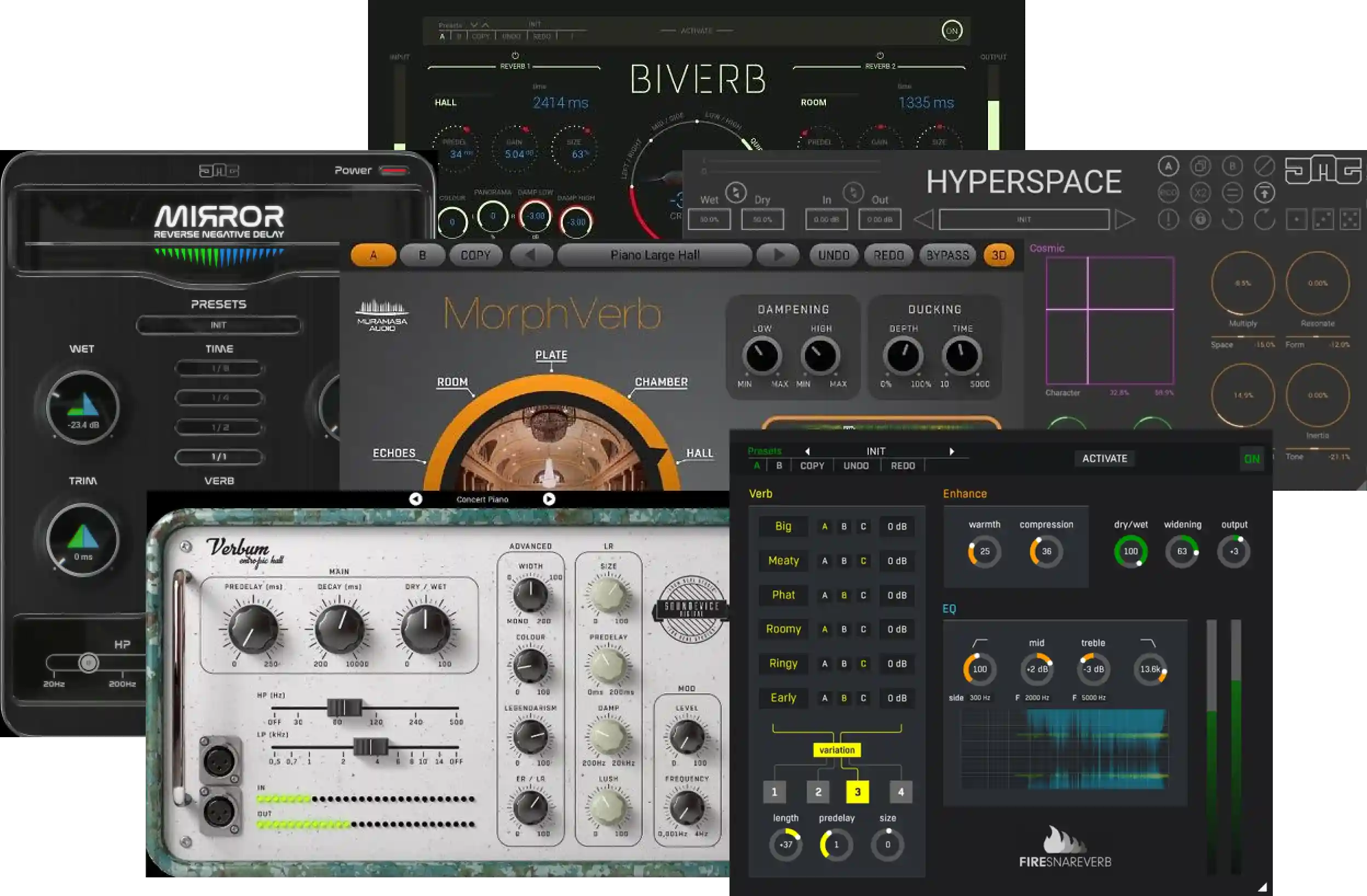Click the LP (kHz) fader handle in Verbum

(x=370, y=747)
